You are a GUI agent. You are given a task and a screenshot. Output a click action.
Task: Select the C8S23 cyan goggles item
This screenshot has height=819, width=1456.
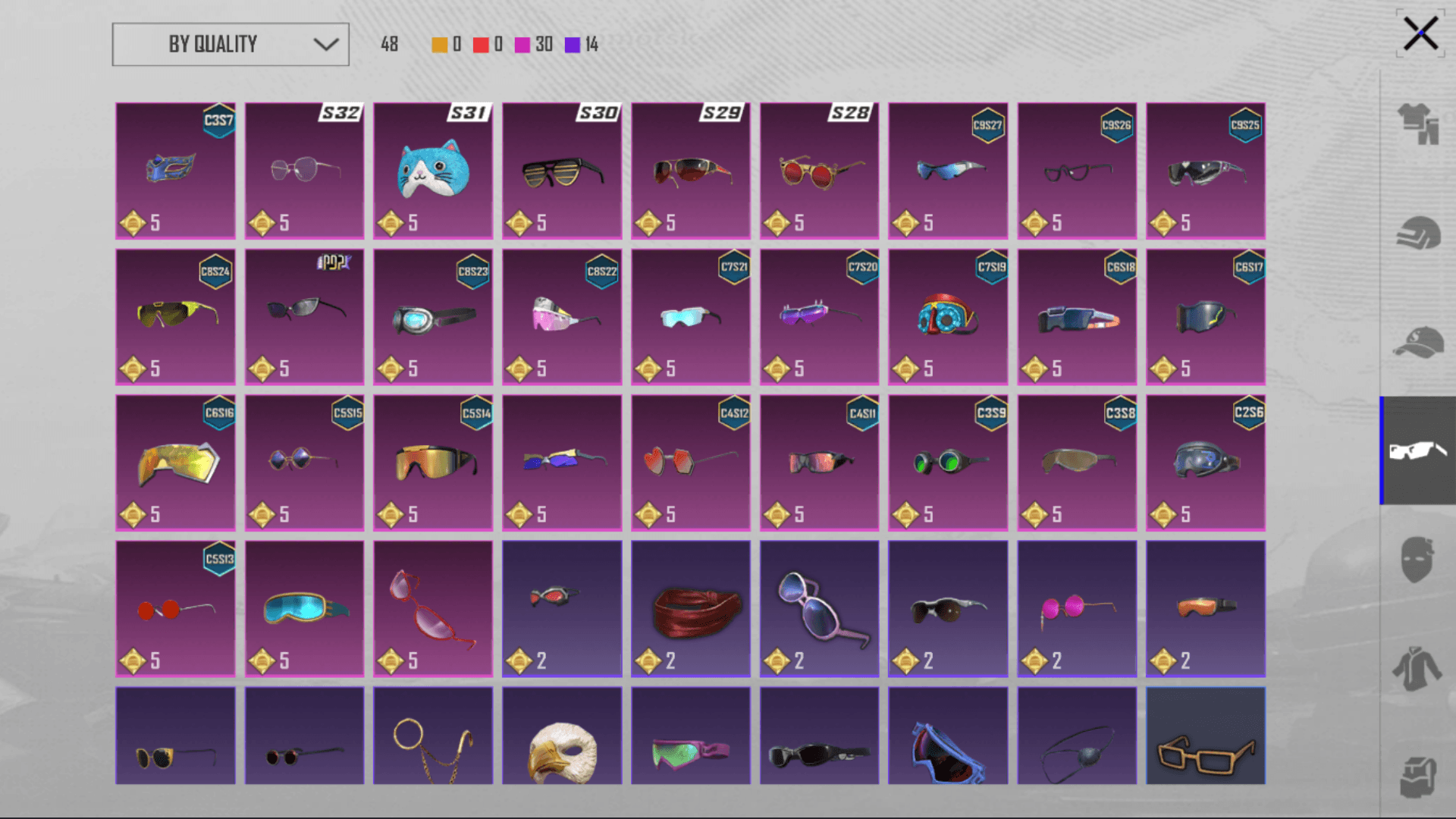pyautogui.click(x=433, y=317)
